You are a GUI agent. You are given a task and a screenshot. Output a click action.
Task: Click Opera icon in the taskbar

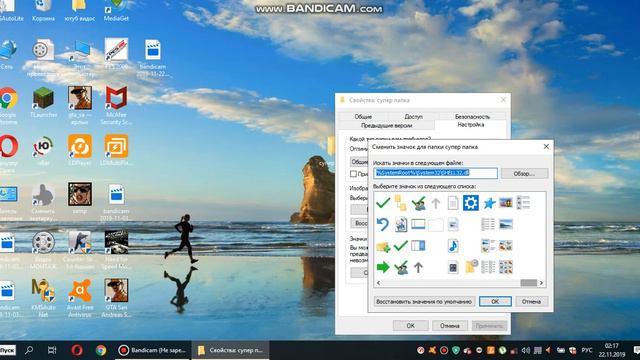(x=77, y=350)
